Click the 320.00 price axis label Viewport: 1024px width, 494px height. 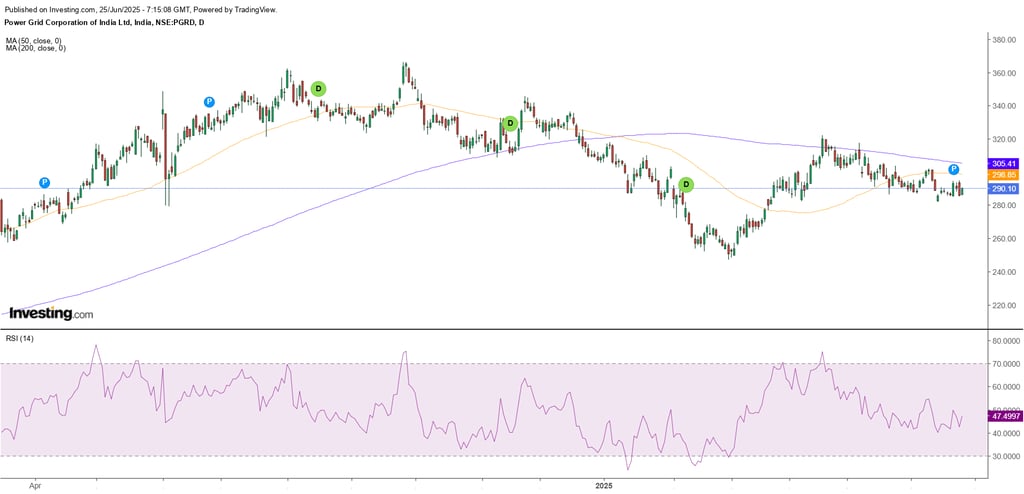(x=1006, y=139)
